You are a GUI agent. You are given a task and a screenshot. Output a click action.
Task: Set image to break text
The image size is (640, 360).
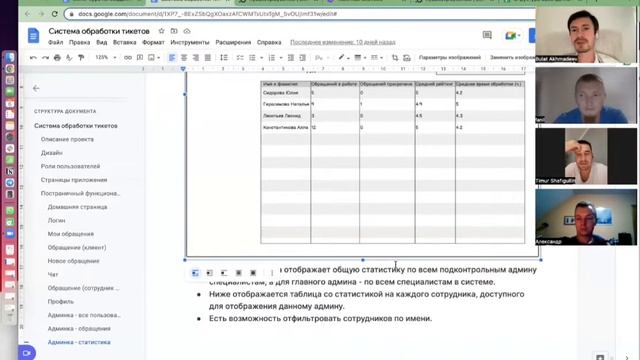click(x=224, y=273)
